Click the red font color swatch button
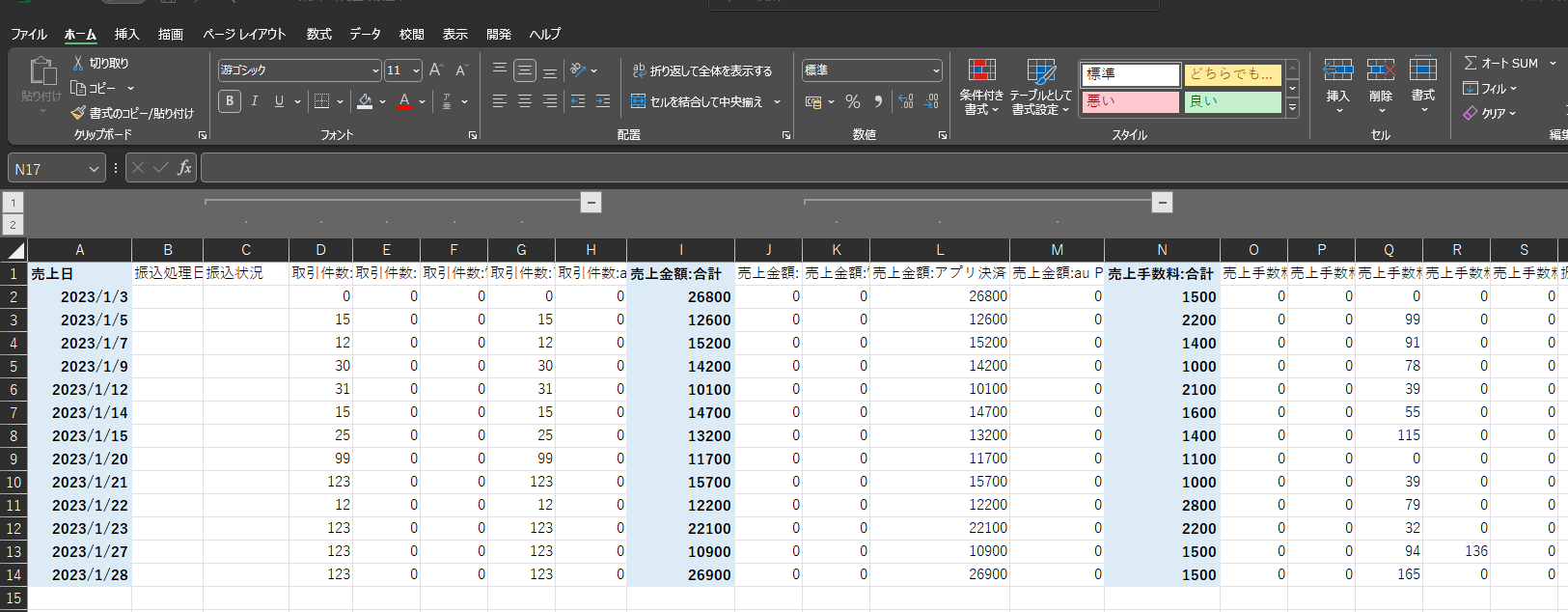 (404, 101)
